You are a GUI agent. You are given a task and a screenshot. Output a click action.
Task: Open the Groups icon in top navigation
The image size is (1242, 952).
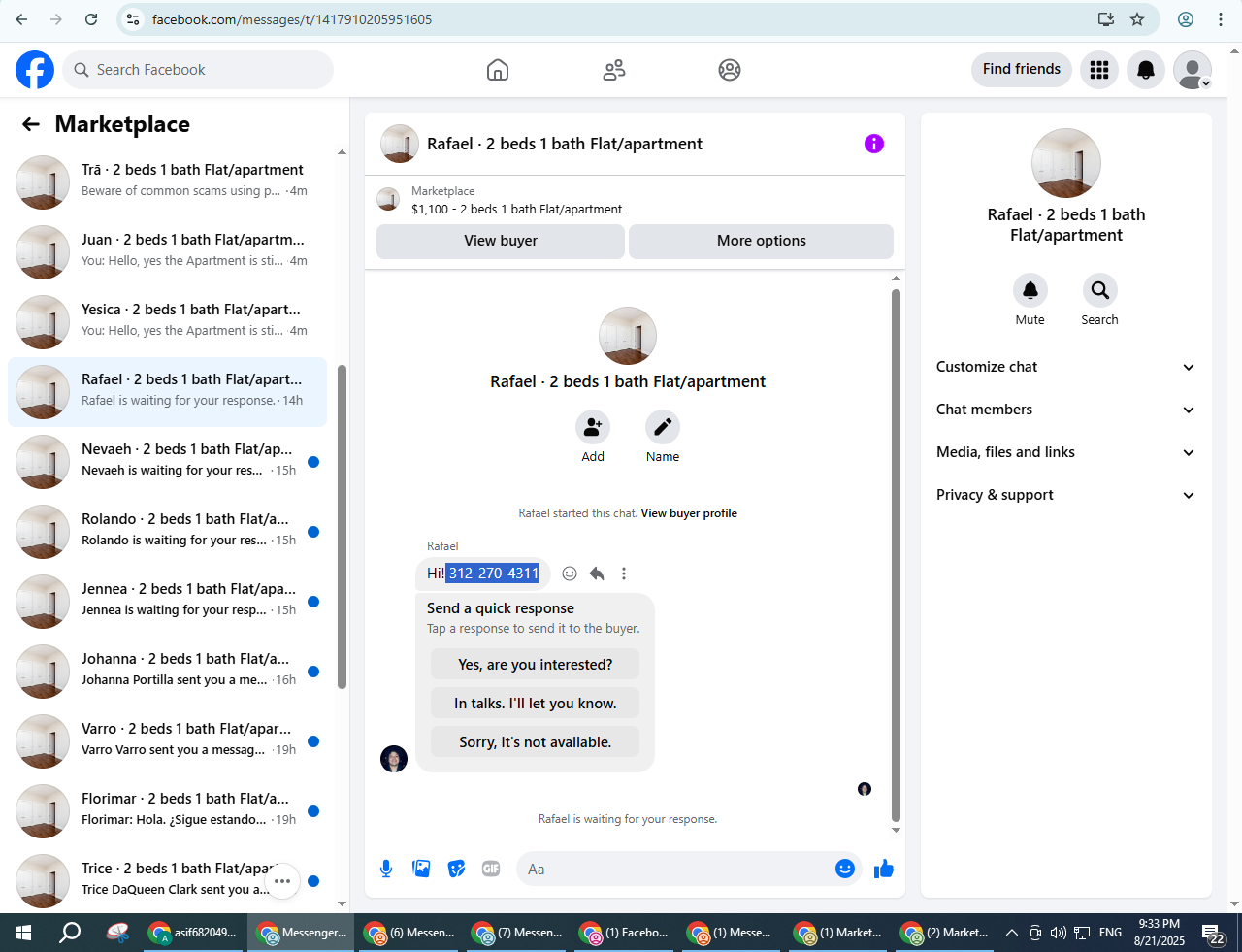click(730, 70)
